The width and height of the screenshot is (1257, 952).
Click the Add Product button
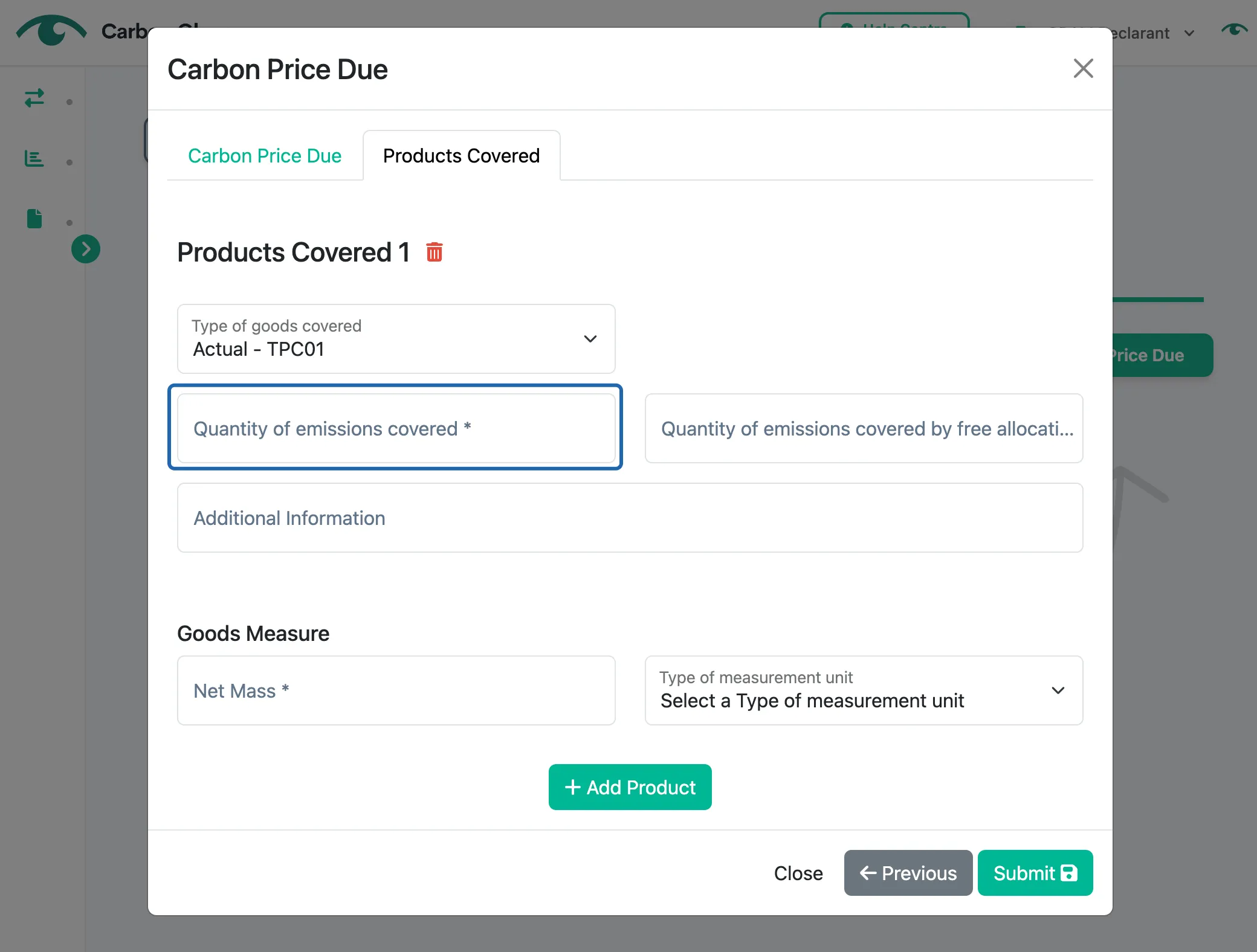(x=630, y=787)
